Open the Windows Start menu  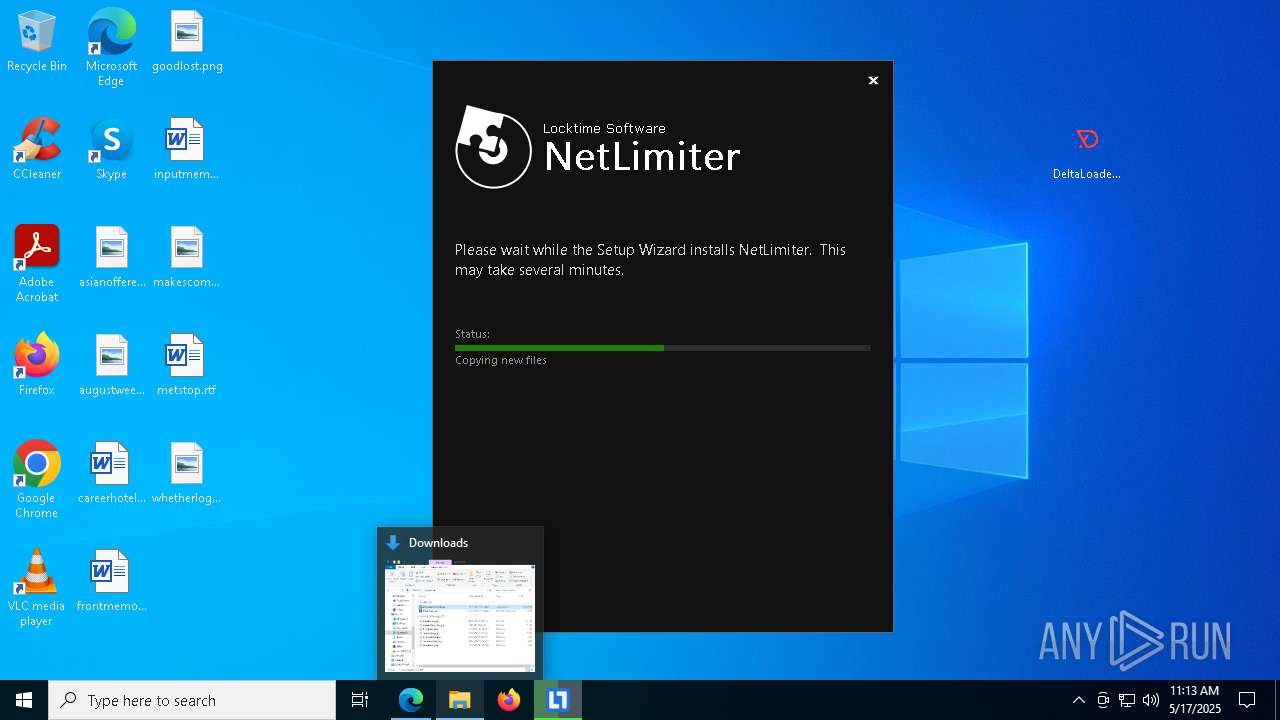tap(24, 700)
